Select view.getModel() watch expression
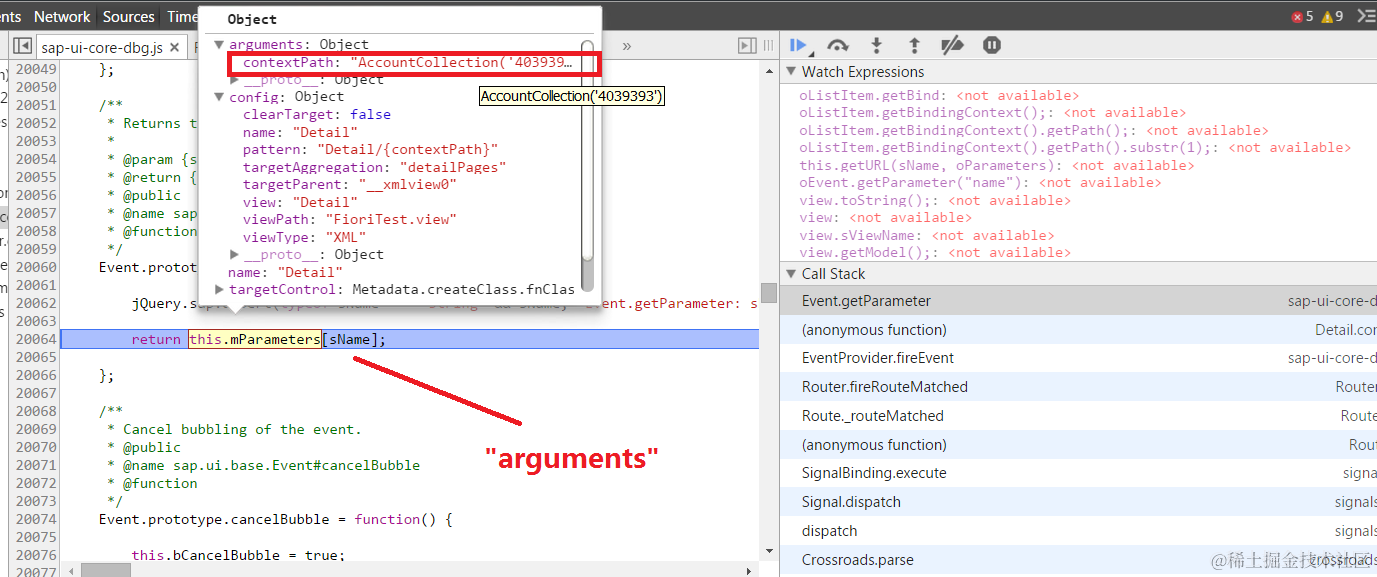Screen dimensions: 1377x577 tap(934, 253)
